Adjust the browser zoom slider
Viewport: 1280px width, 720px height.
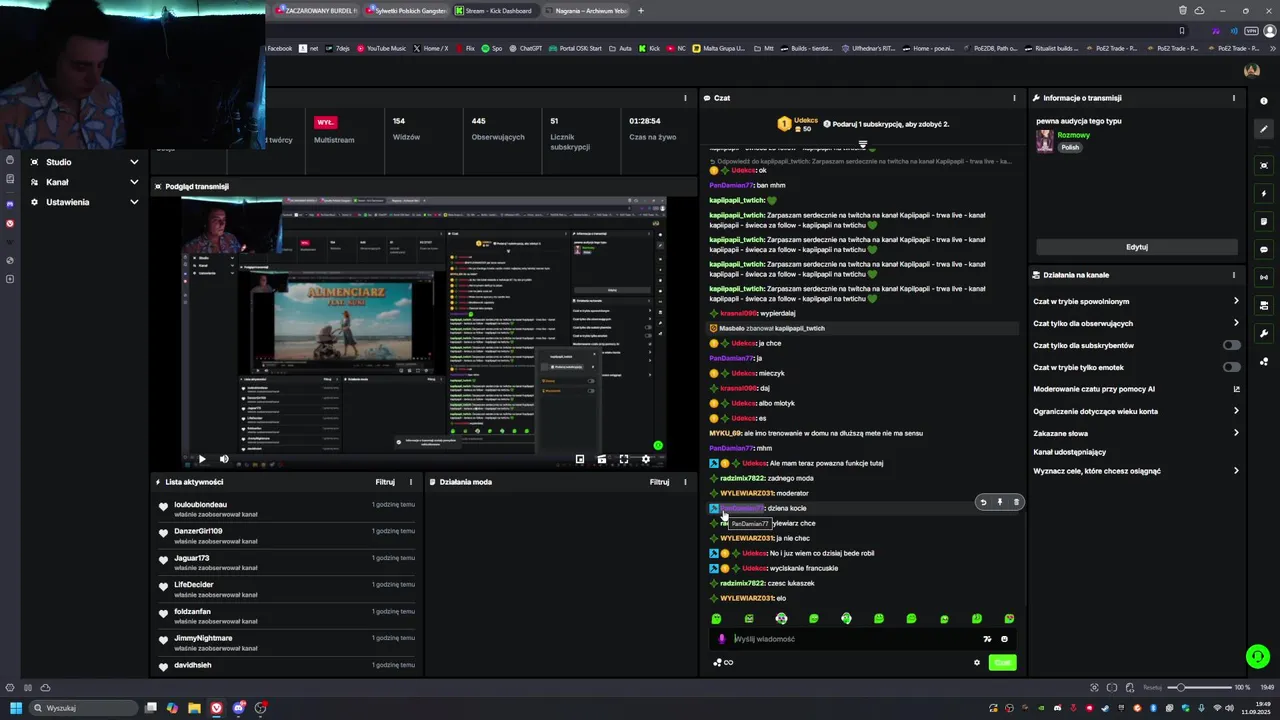pos(1203,687)
